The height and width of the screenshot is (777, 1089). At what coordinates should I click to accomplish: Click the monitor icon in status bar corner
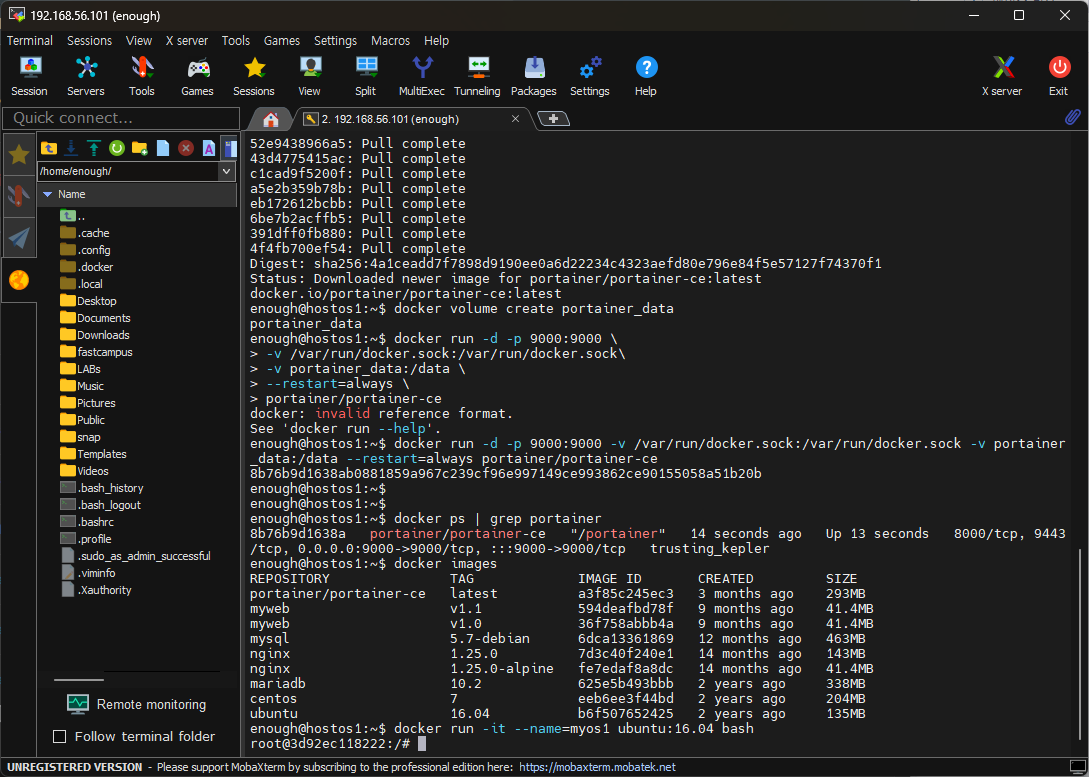pos(1077,767)
